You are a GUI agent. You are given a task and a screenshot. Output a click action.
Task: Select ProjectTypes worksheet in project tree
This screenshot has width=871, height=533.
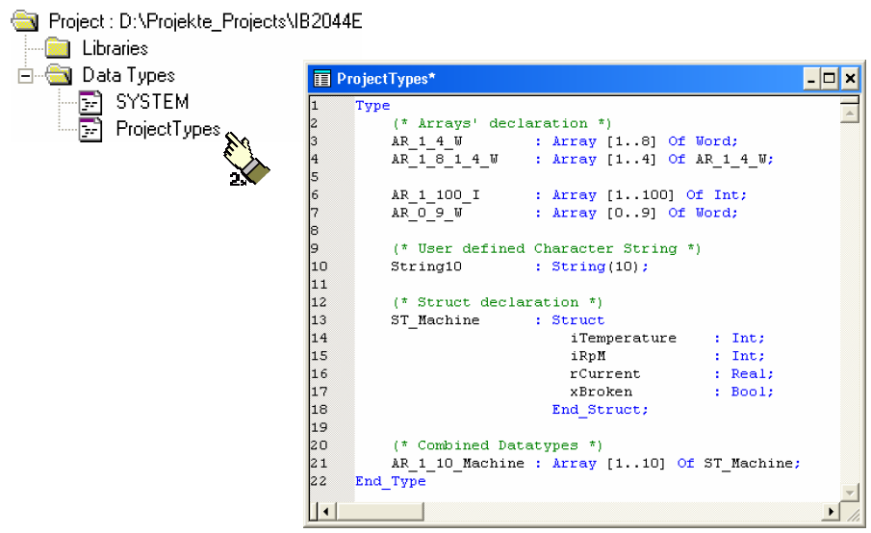coord(168,129)
